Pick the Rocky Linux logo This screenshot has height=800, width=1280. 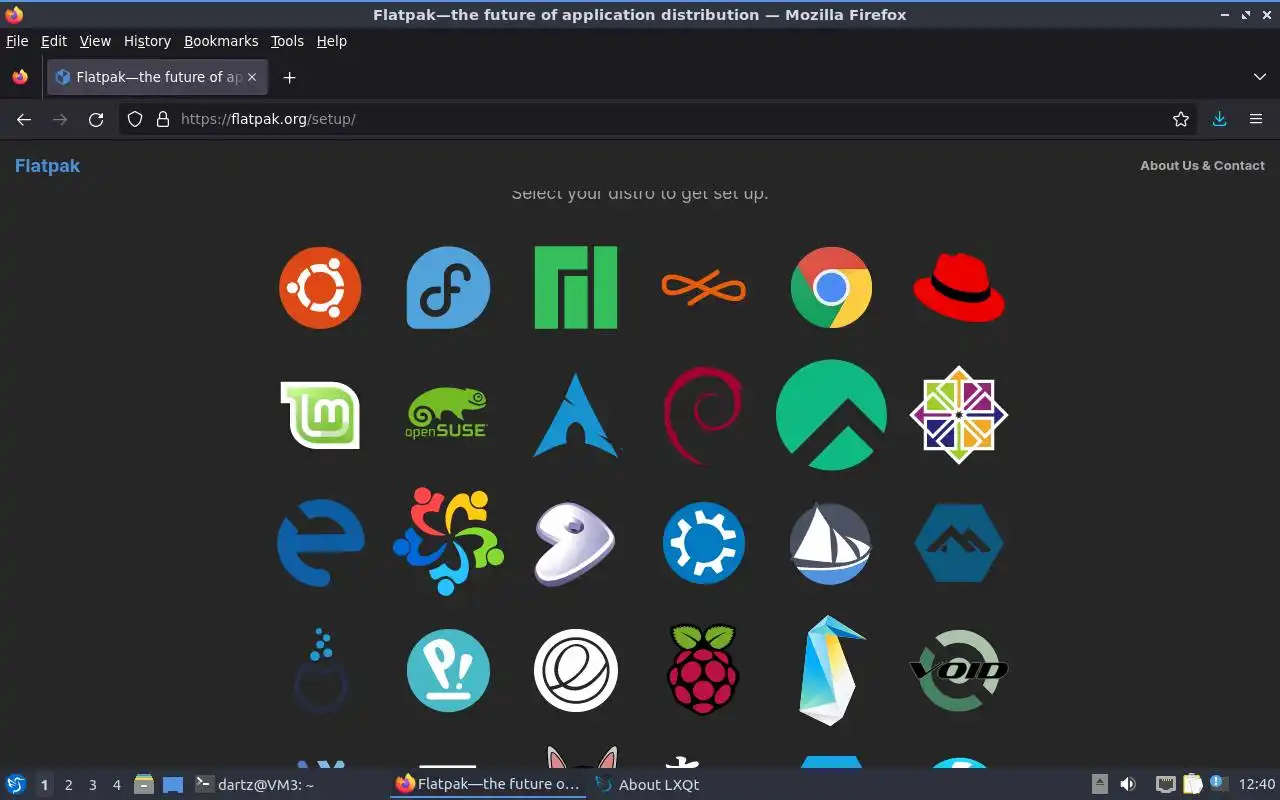pos(831,415)
